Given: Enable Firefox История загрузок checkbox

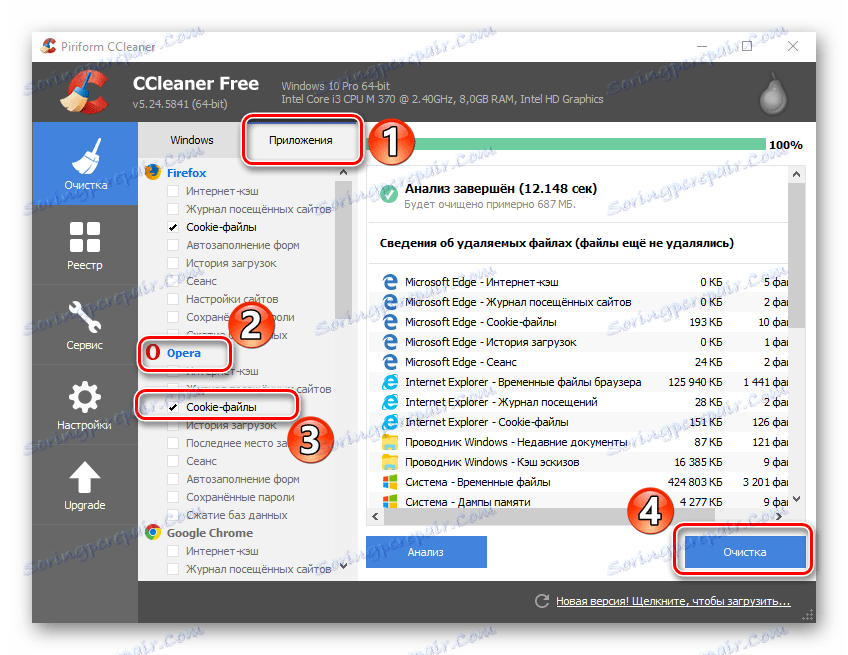Looking at the screenshot, I should pos(173,263).
